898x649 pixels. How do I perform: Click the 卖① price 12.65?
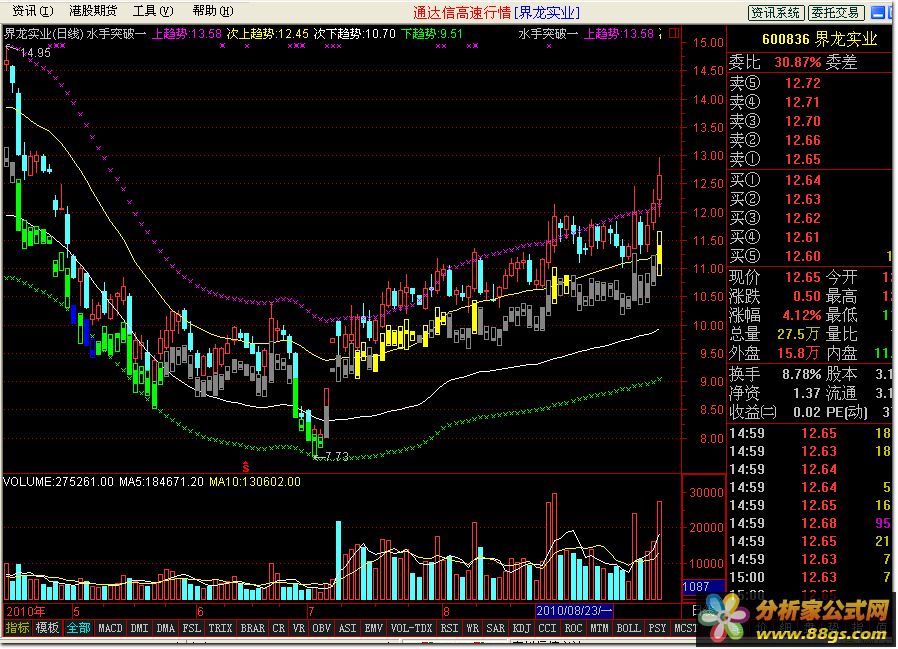tap(803, 159)
